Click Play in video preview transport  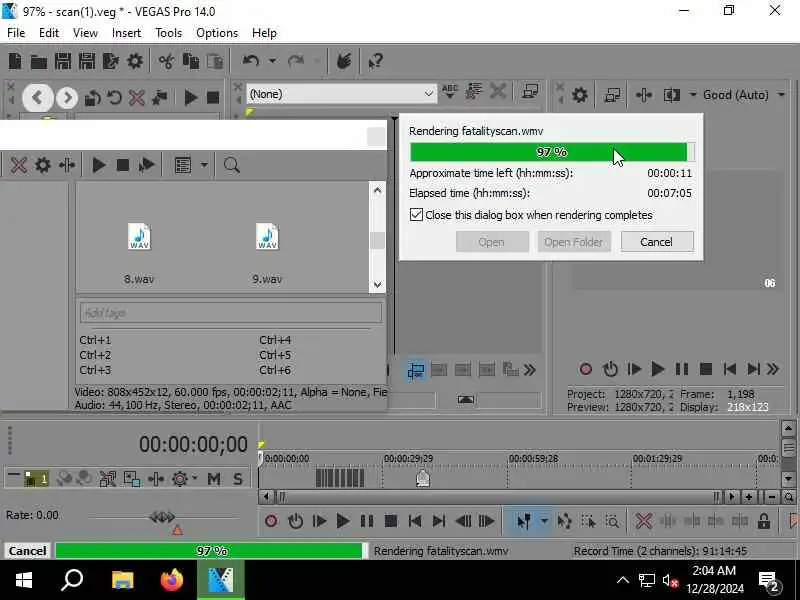pos(658,369)
